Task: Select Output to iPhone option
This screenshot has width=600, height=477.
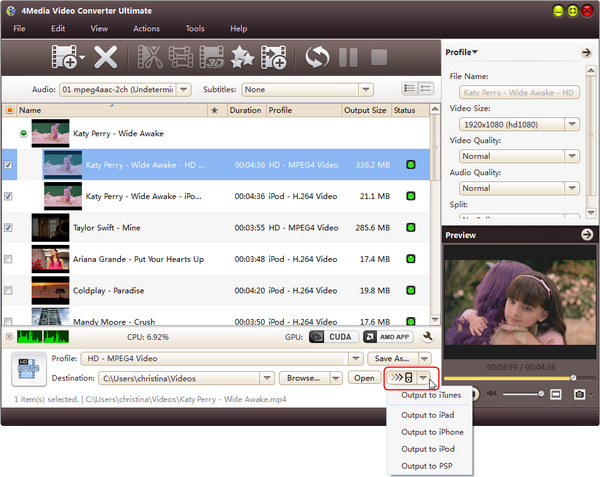Action: [x=432, y=432]
